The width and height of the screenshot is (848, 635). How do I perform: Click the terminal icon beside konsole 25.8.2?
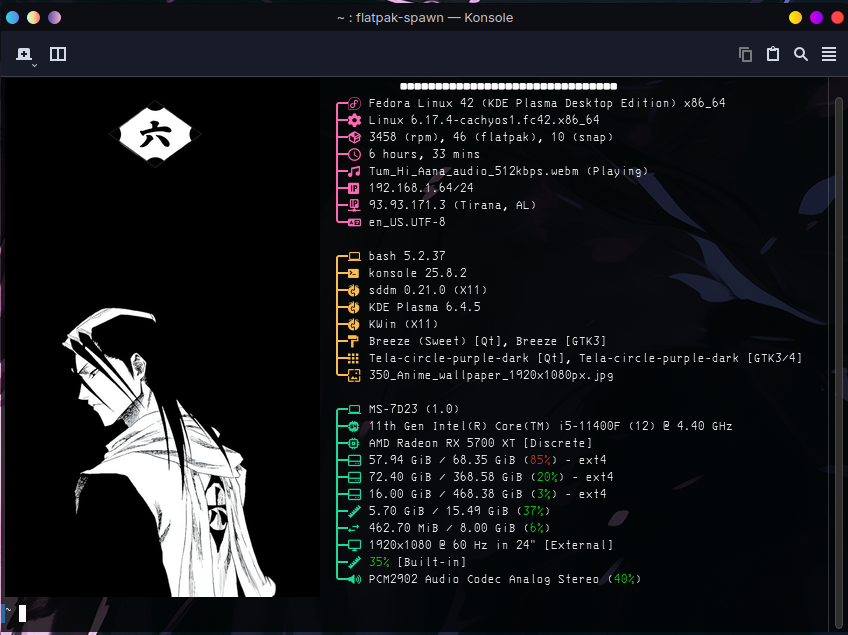354,273
